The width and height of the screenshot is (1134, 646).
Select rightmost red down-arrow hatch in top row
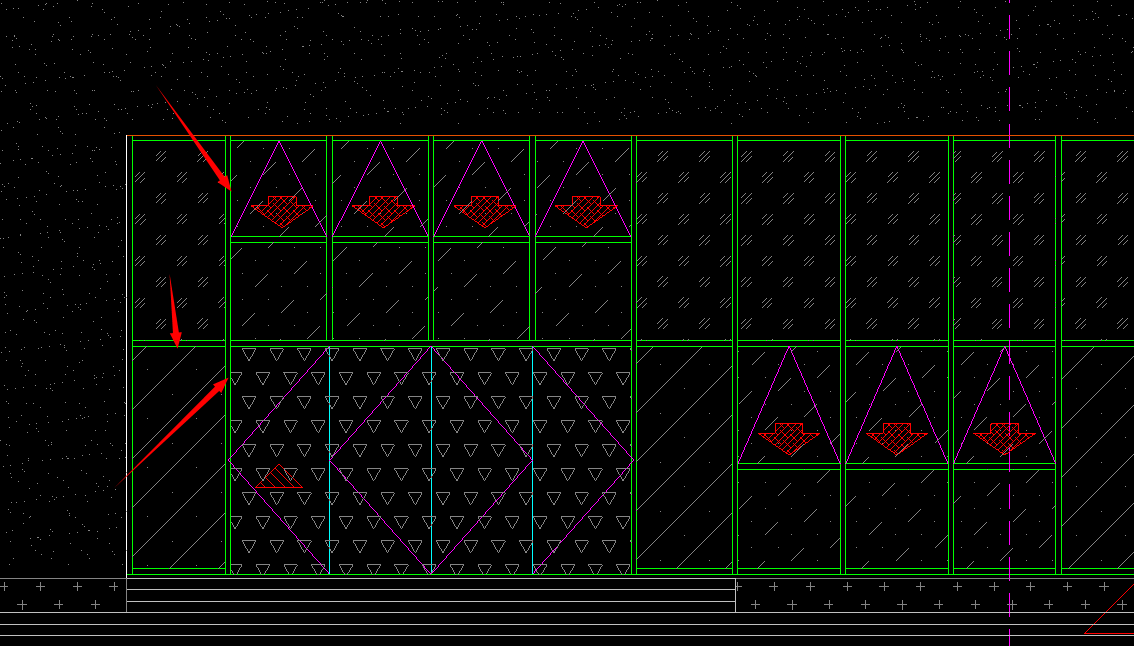[587, 211]
